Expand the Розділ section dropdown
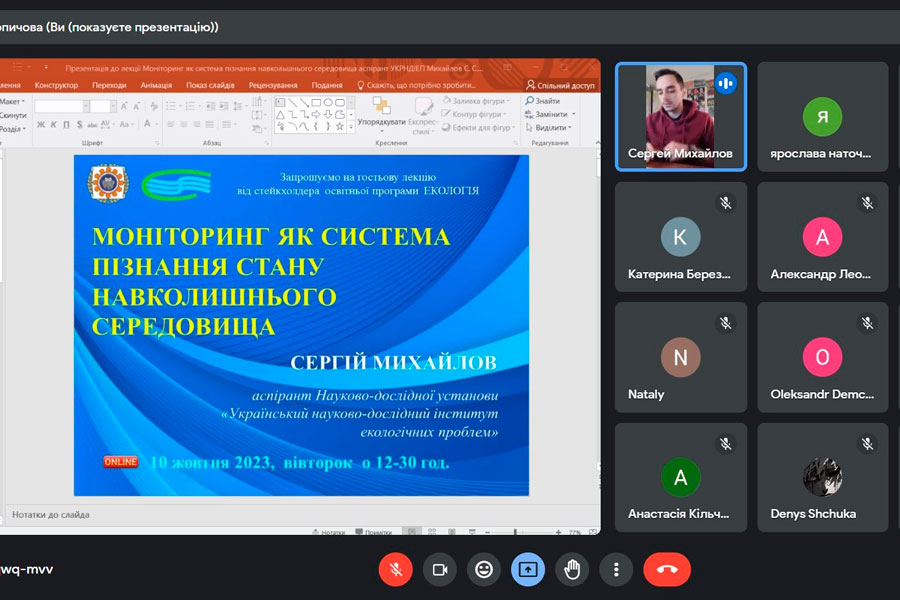 click(14, 129)
